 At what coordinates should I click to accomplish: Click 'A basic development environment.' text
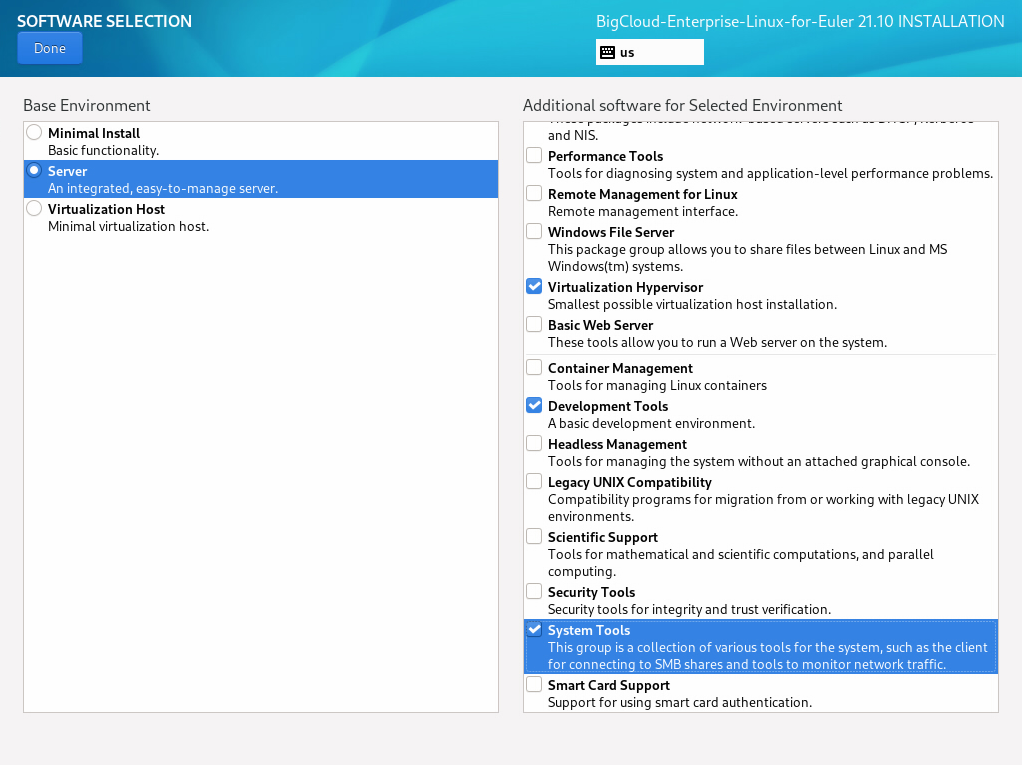(x=651, y=424)
